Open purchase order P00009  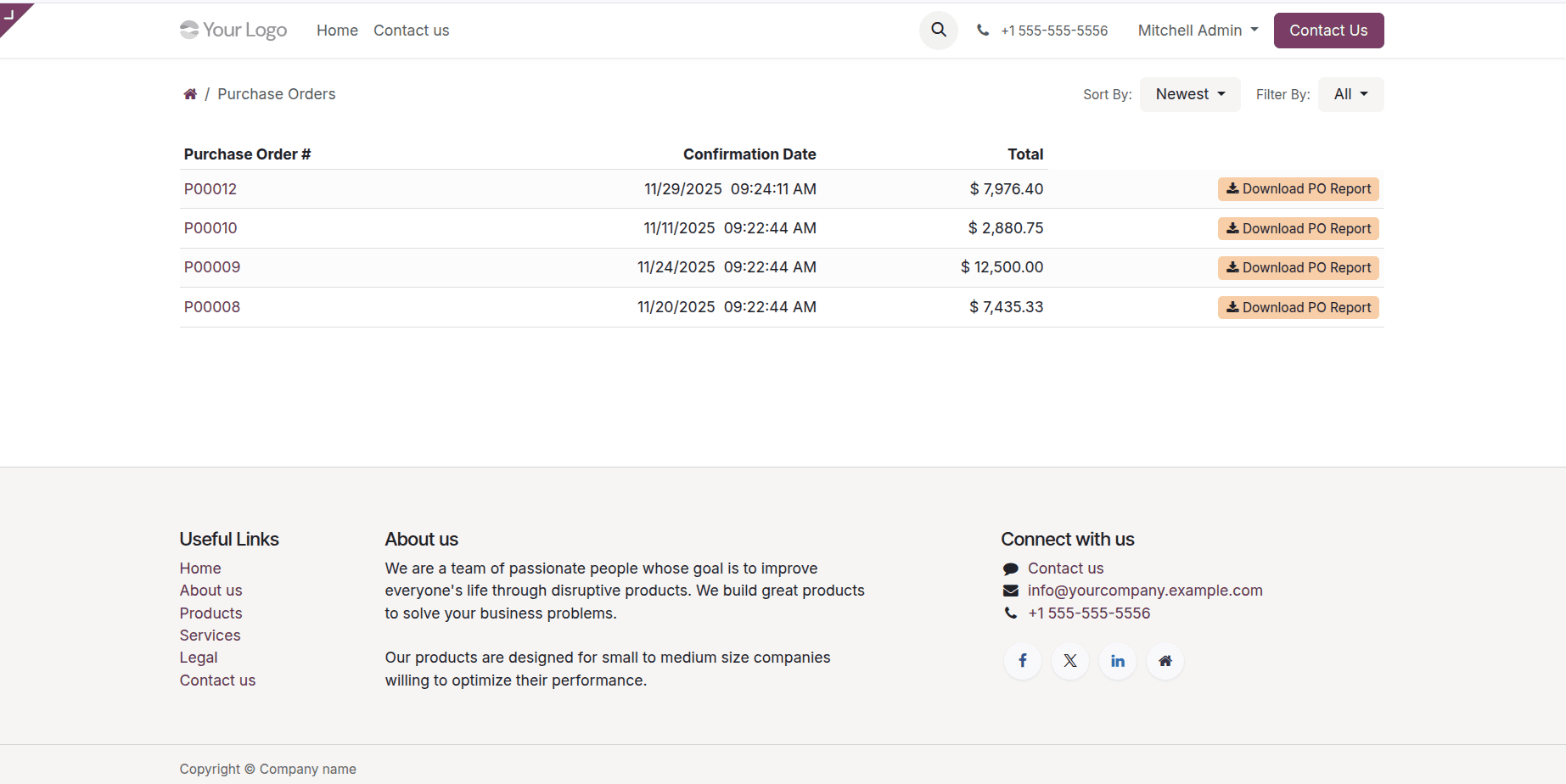click(212, 266)
